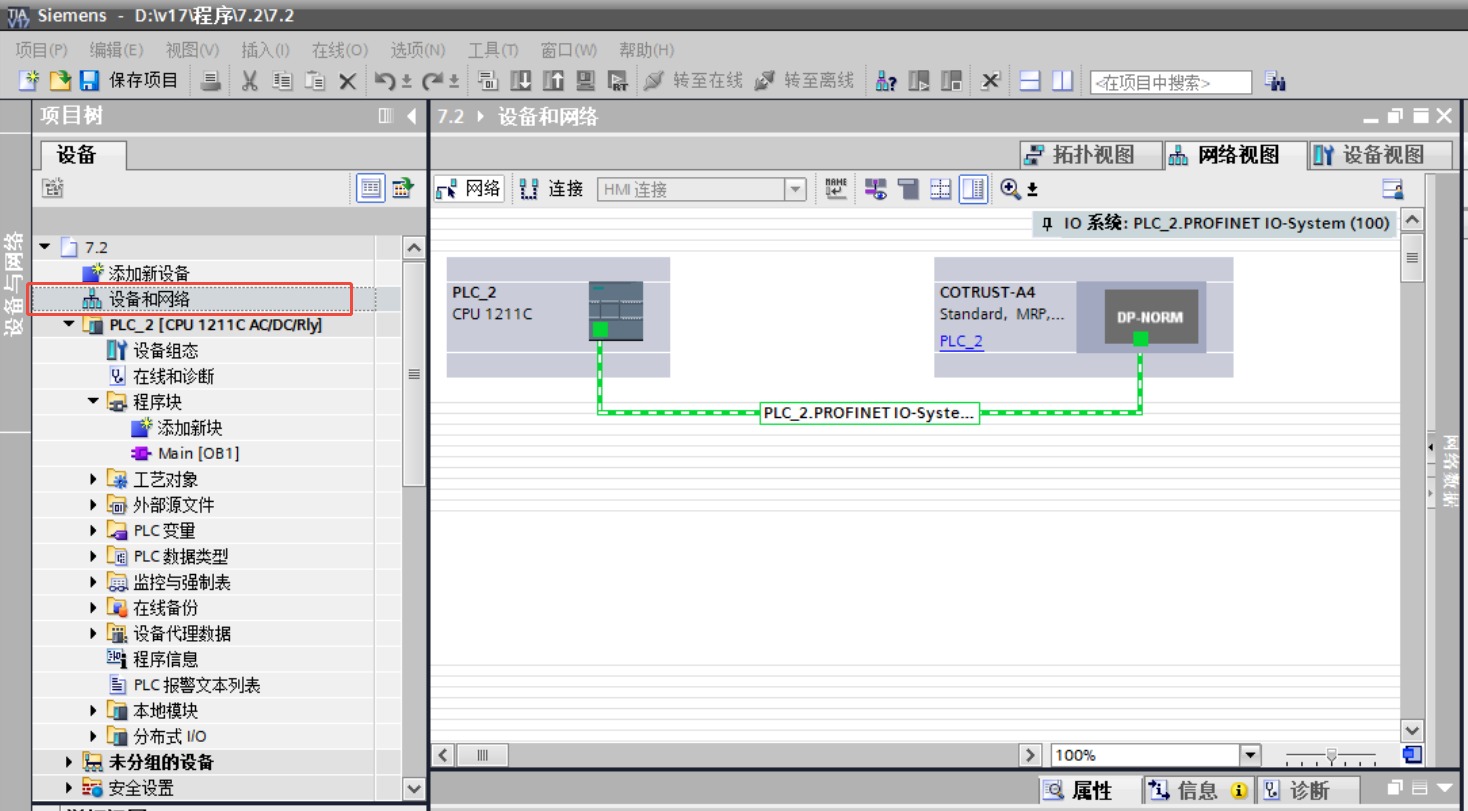Click the magnifier zoom selection icon
1468x811 pixels.
[1011, 188]
